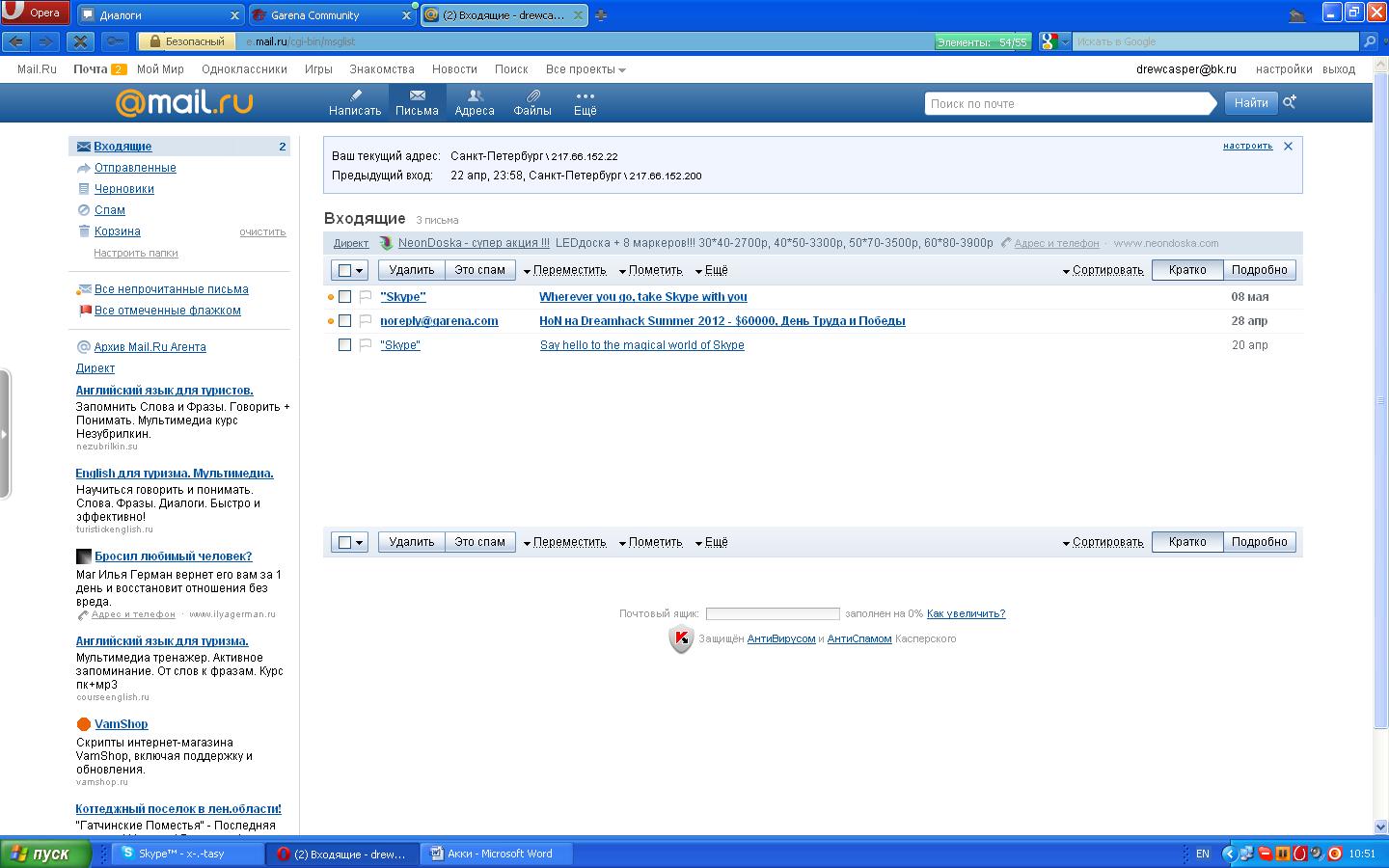1389x868 pixels.
Task: Select checkbox for Say hello Skype email
Action: [x=344, y=345]
